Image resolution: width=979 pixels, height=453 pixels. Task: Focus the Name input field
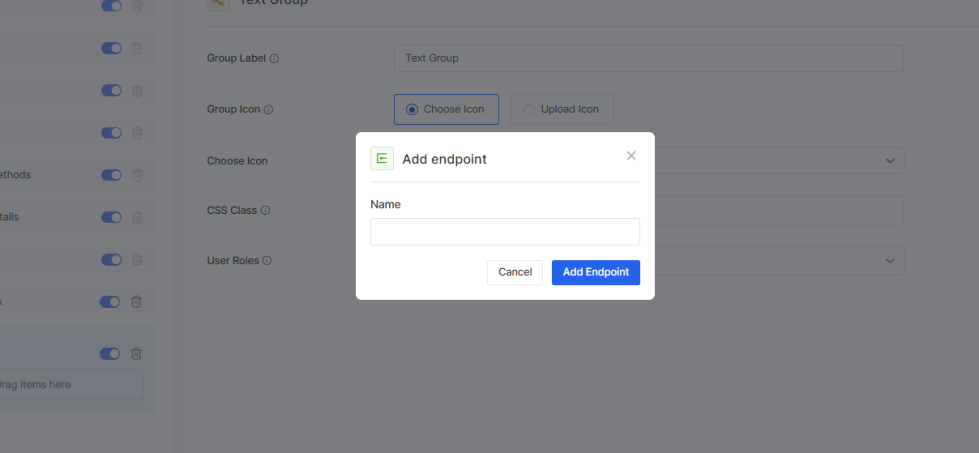pos(505,232)
